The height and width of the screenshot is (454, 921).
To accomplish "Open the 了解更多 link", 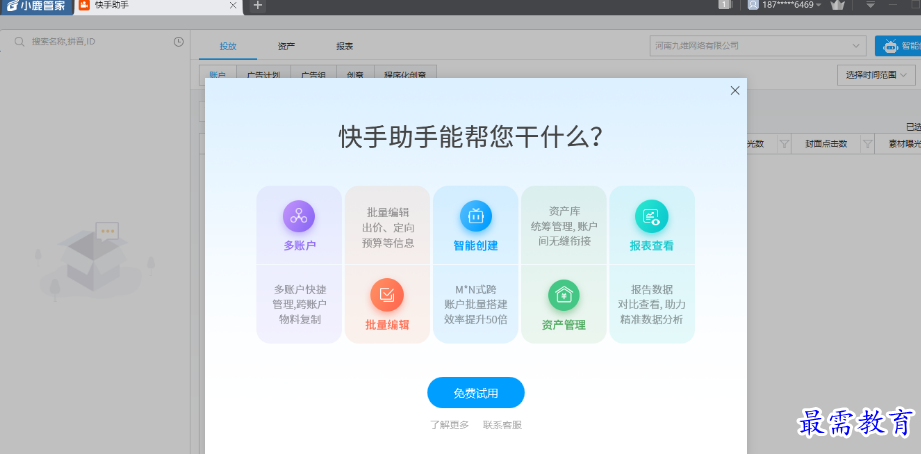I will click(x=449, y=425).
